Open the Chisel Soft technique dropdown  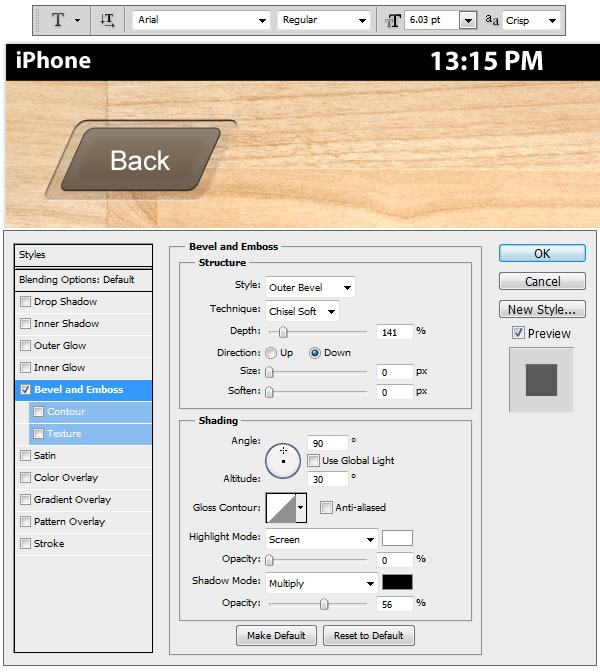pyautogui.click(x=303, y=311)
